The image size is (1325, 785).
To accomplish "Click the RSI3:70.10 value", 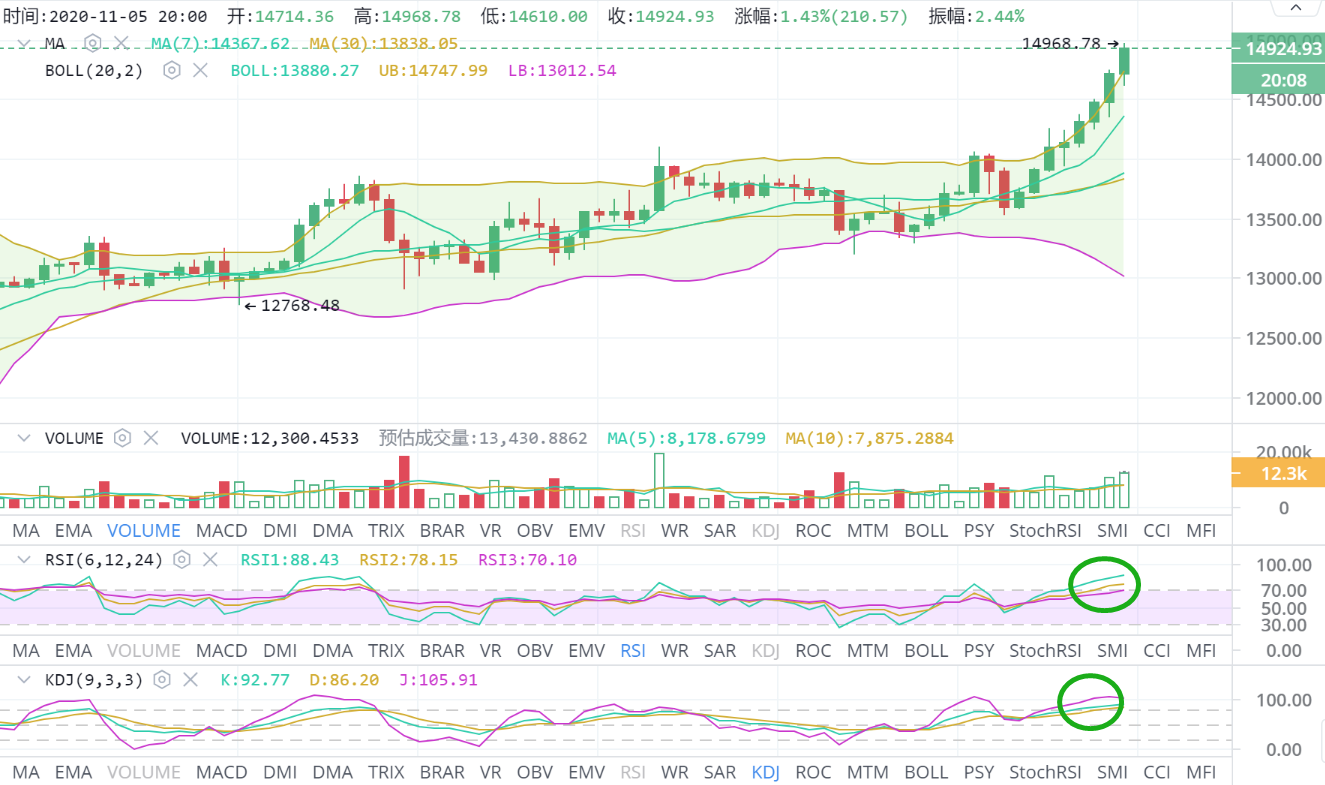I will [528, 560].
